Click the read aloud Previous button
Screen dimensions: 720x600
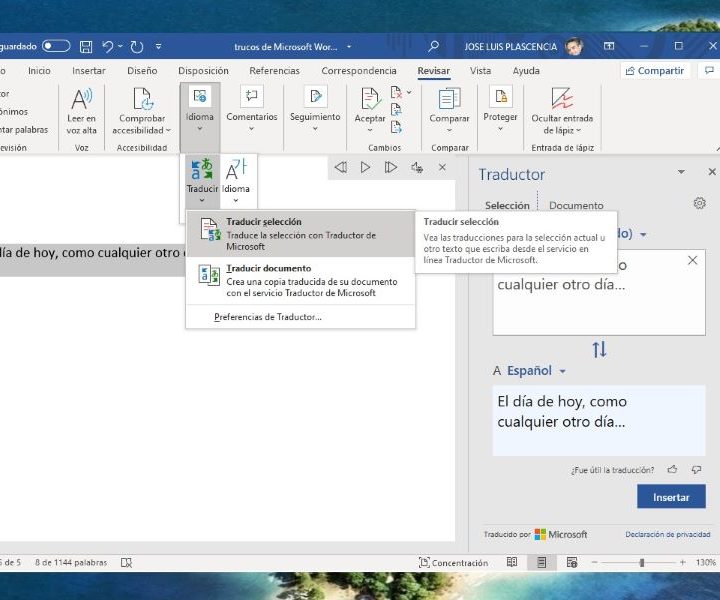point(340,167)
